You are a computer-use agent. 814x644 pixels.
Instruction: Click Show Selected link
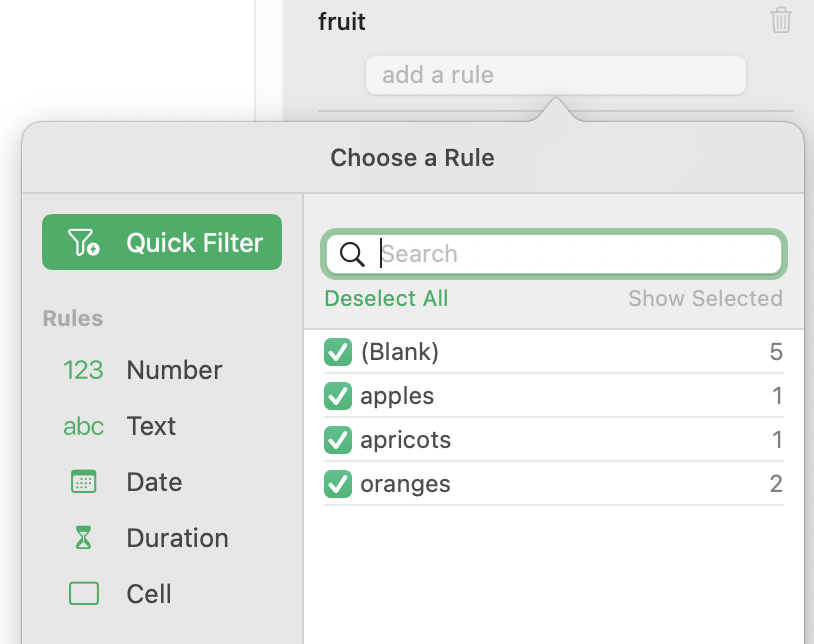706,298
